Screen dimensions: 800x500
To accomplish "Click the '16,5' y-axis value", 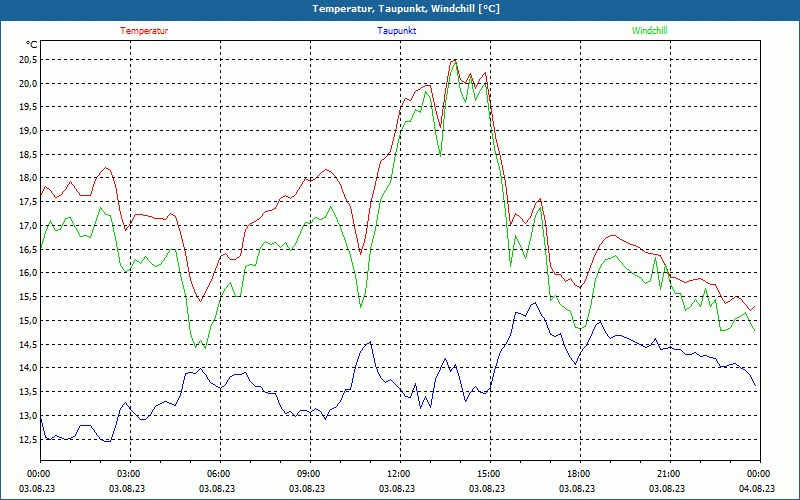I will (x=28, y=249).
